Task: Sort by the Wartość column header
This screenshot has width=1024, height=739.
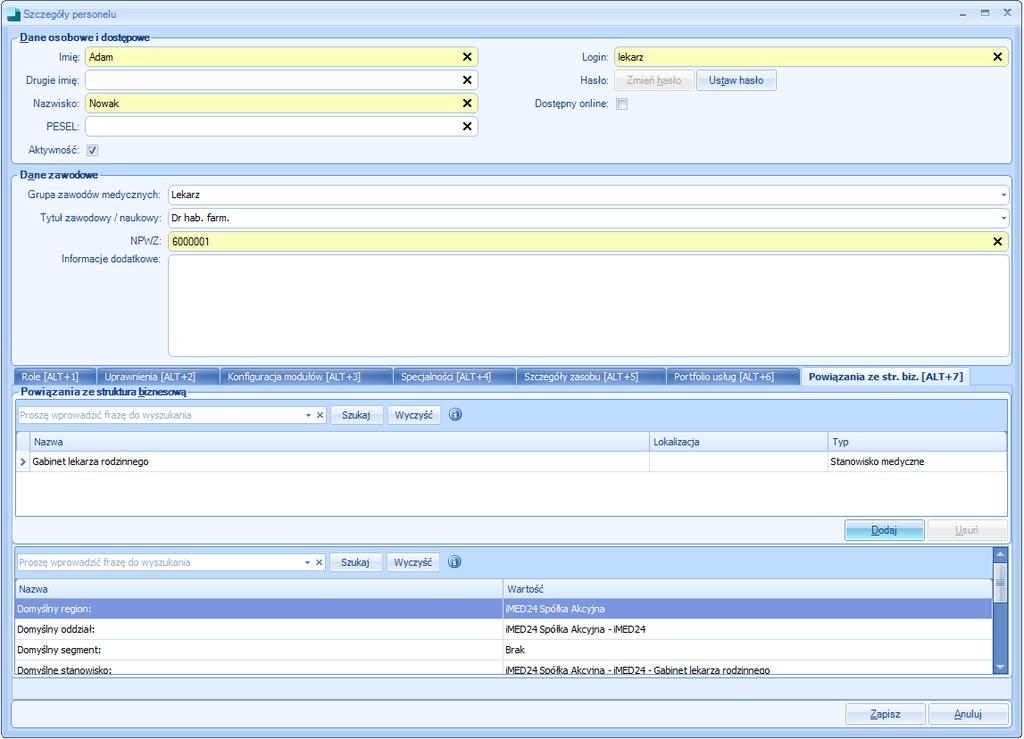Action: (748, 589)
